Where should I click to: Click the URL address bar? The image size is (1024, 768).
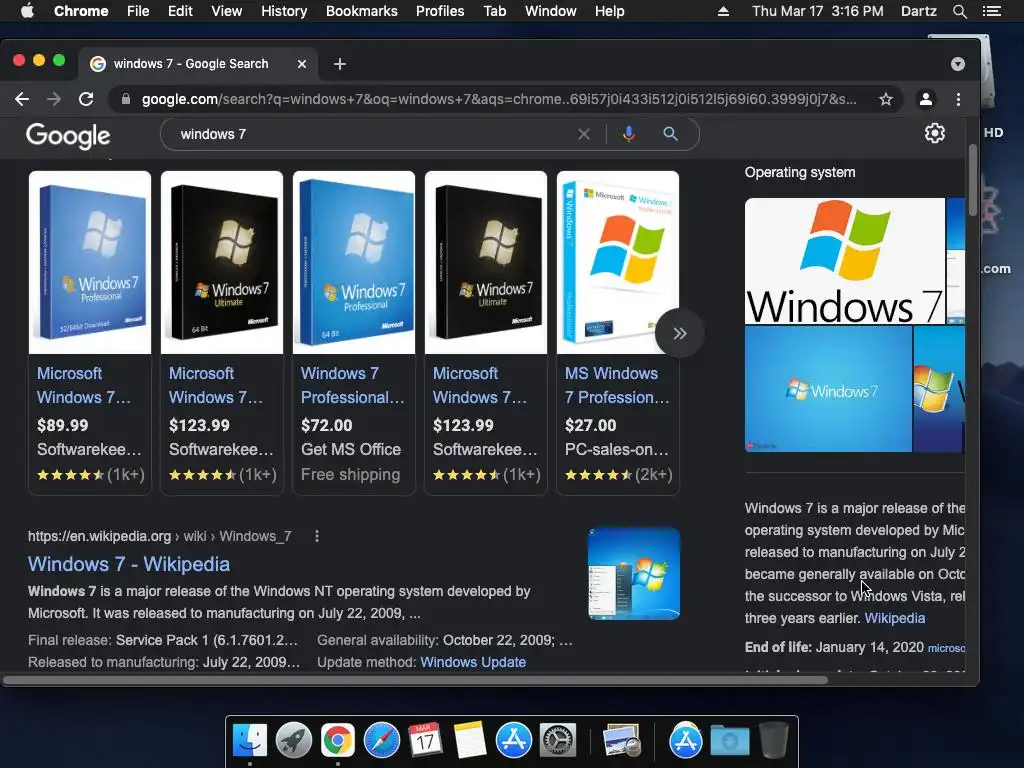pos(500,99)
